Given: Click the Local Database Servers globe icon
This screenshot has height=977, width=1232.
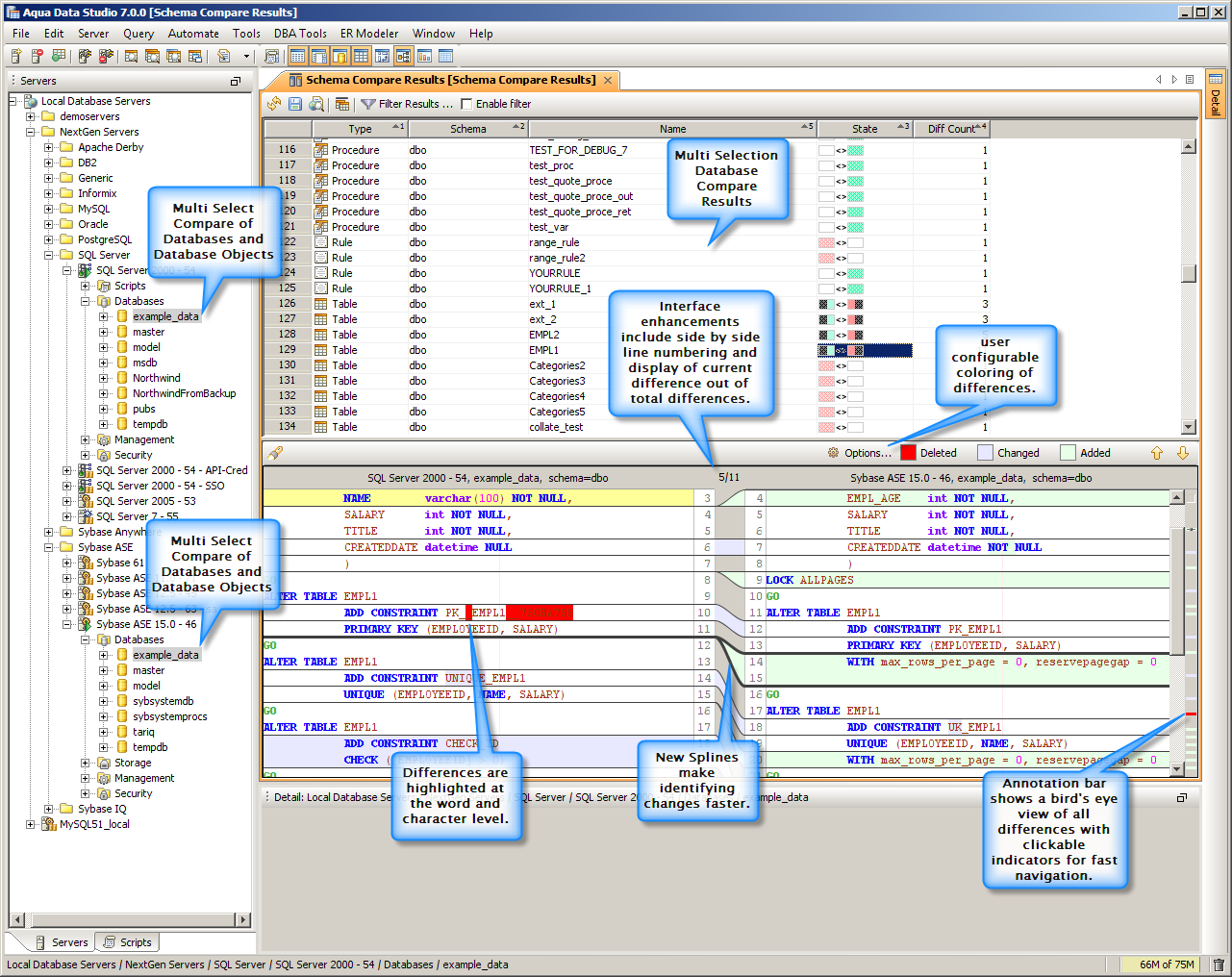Looking at the screenshot, I should [31, 101].
